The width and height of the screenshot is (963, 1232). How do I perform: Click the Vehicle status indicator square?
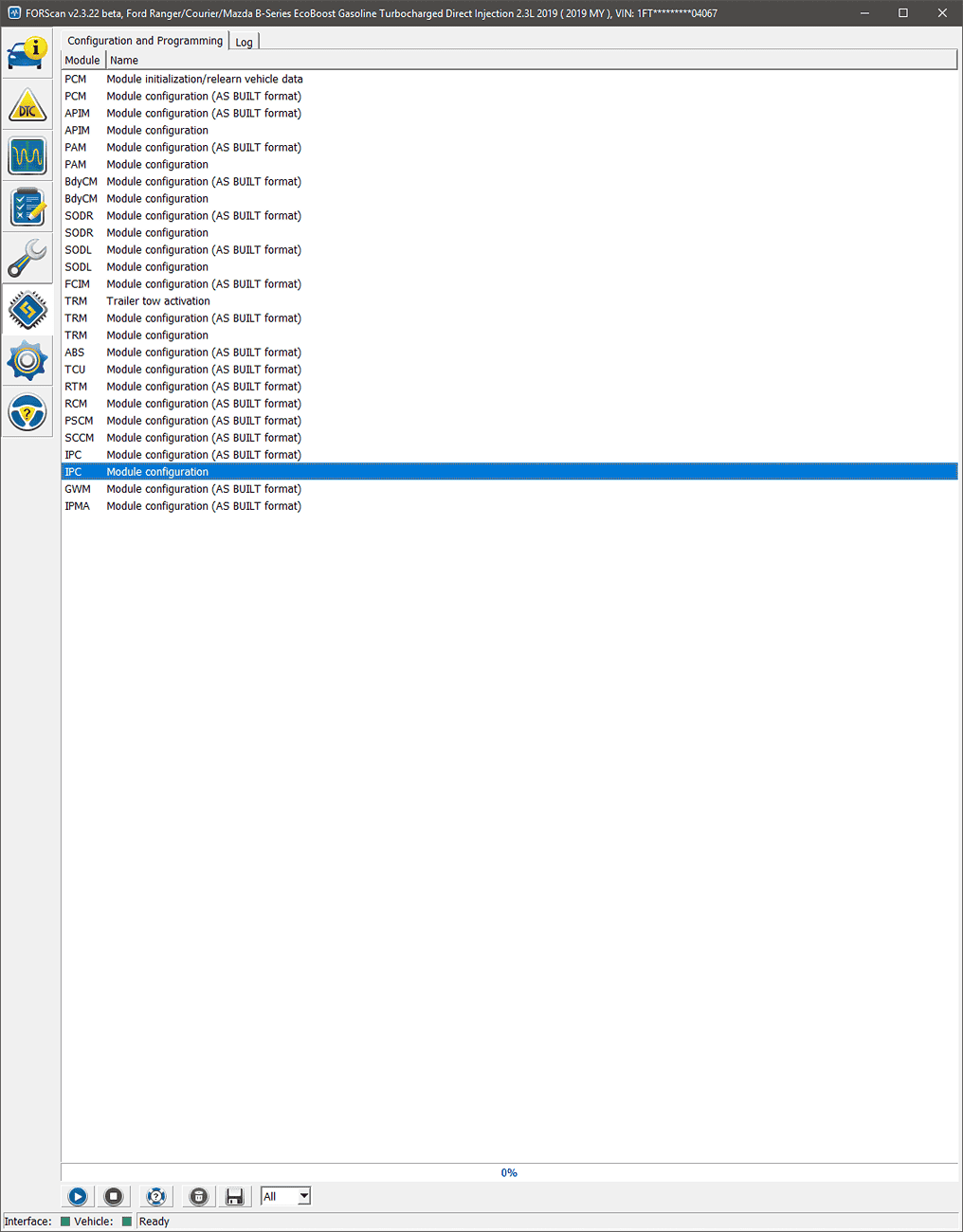tap(127, 1222)
